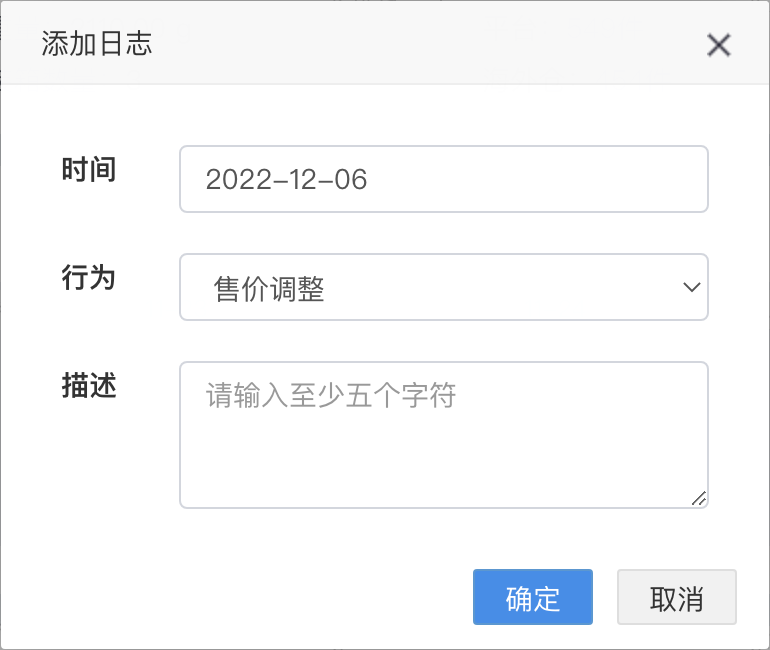
Task: Click the 添加日志 dialog title text
Action: click(97, 44)
